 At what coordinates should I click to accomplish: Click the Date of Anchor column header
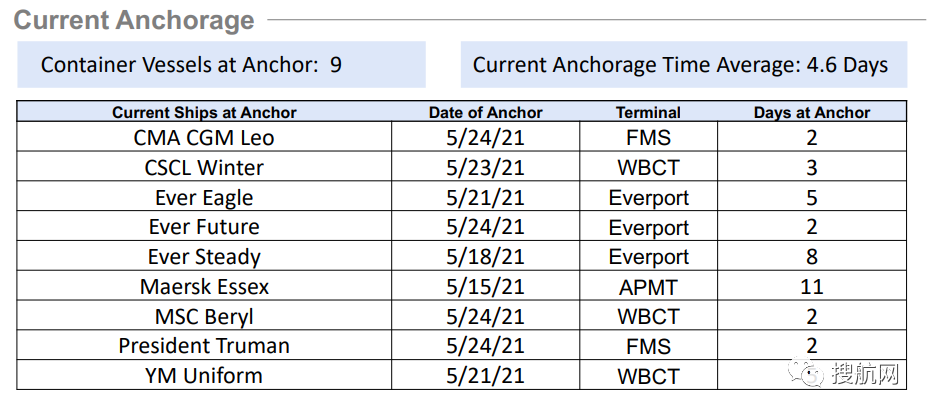pos(485,113)
